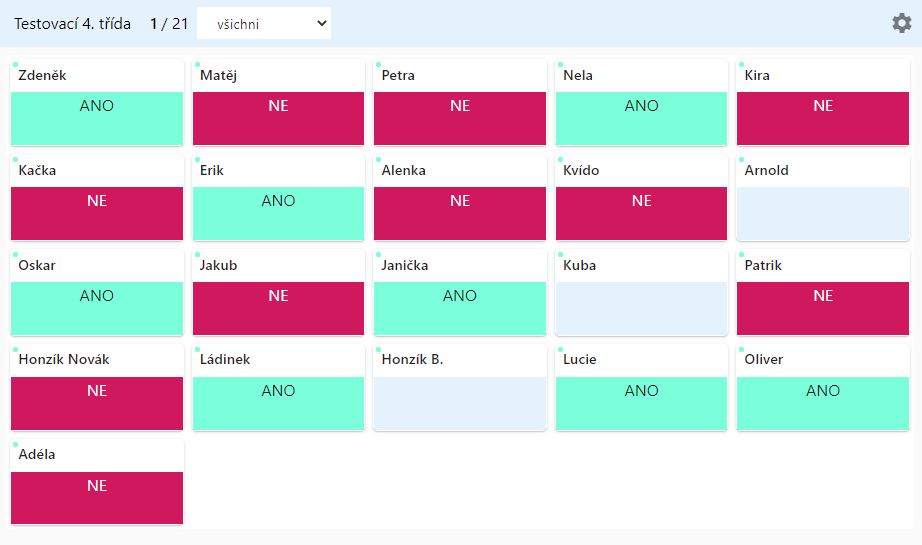Click Arnold's empty answer area
The height and width of the screenshot is (545, 922).
[823, 213]
